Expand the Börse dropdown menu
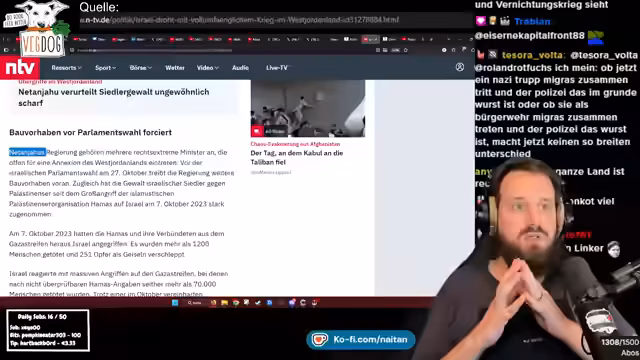Viewport: 640px width, 360px height. click(x=140, y=68)
